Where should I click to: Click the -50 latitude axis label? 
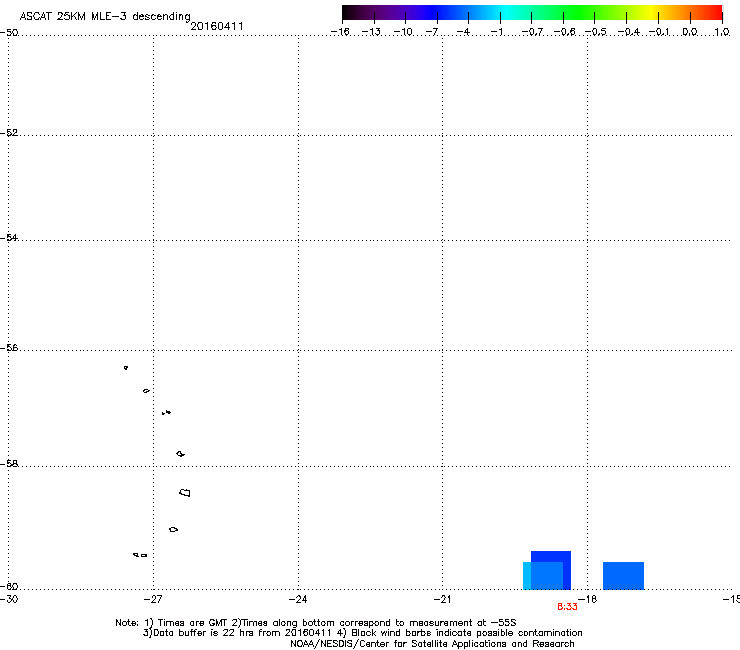click(9, 33)
